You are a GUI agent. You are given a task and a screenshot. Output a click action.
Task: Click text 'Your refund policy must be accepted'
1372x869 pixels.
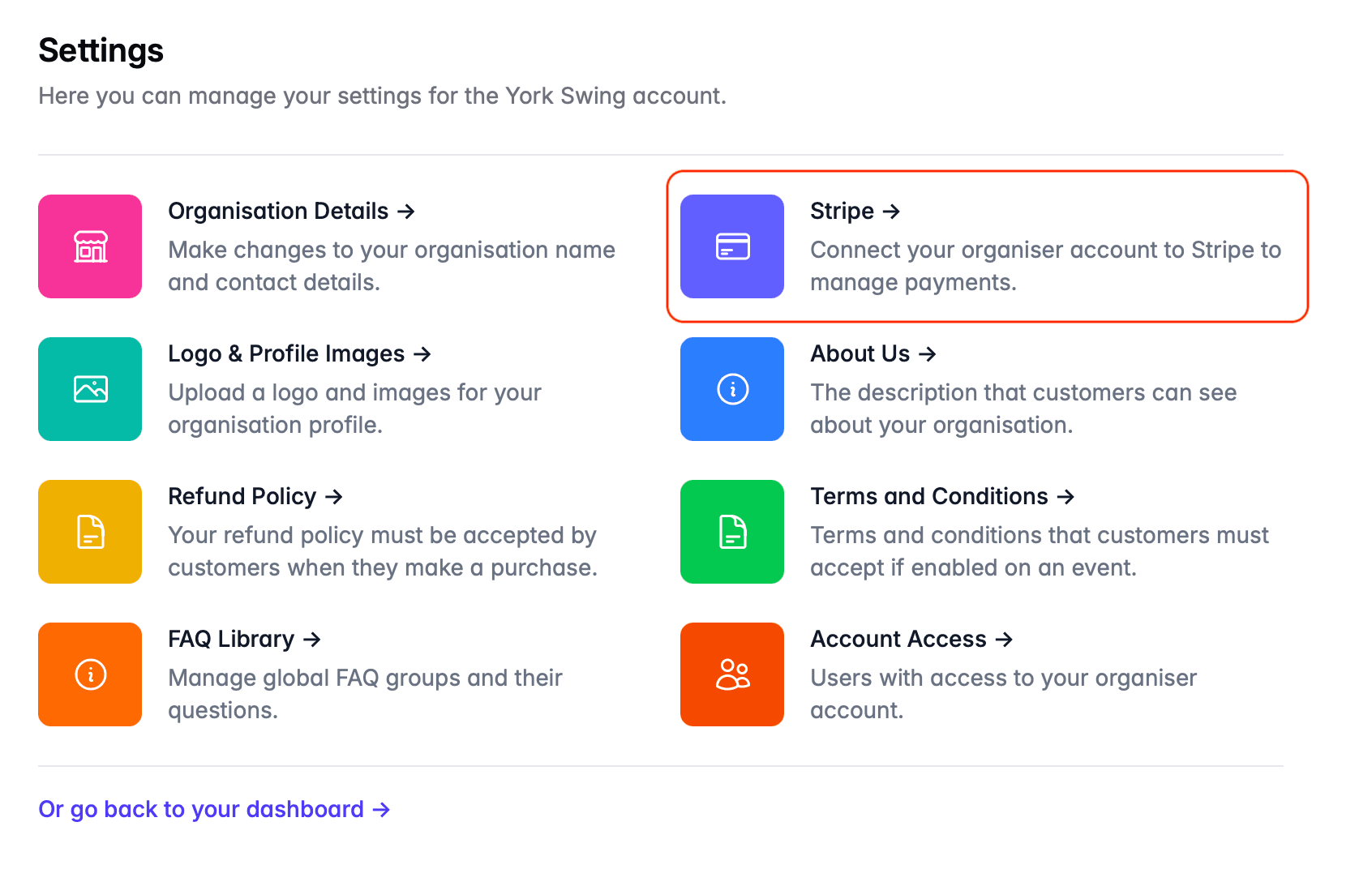click(367, 535)
